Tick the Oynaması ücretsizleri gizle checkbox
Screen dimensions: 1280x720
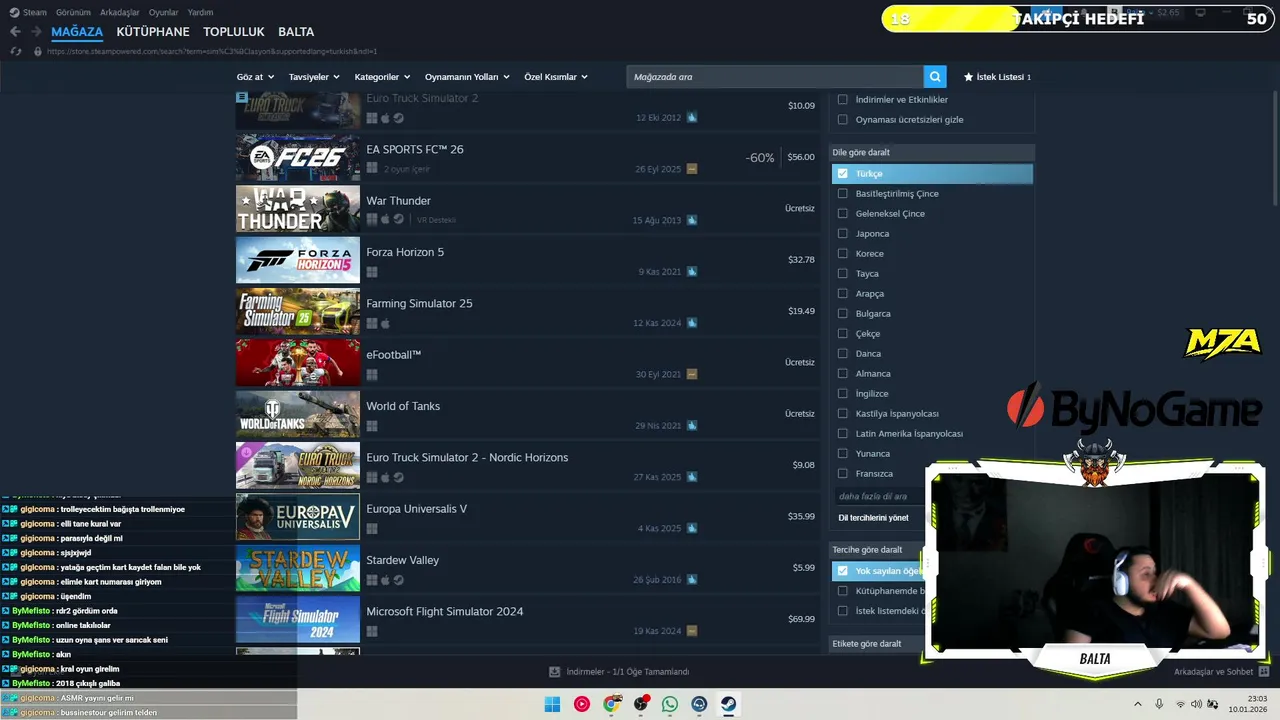(x=843, y=119)
